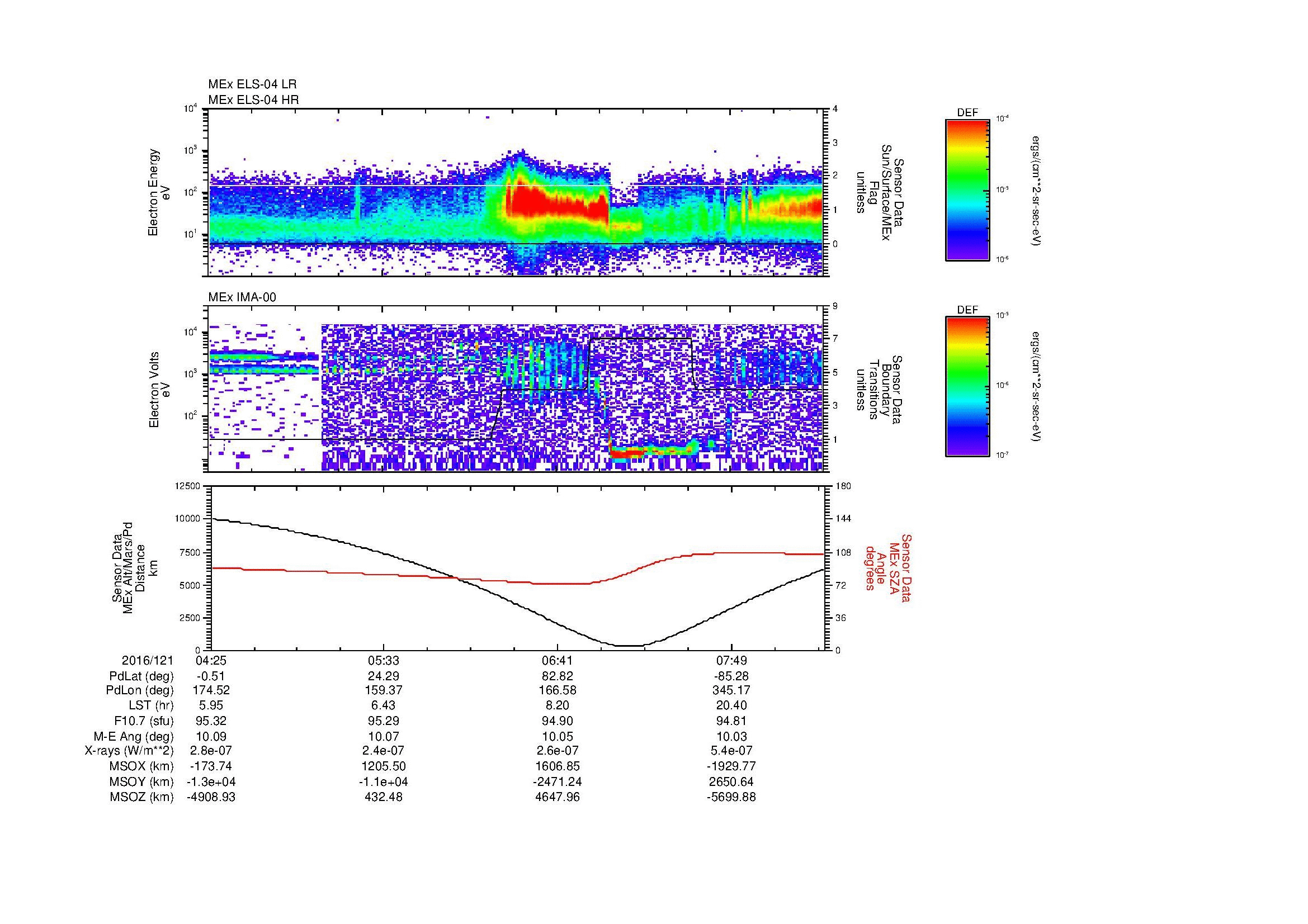The image size is (1308, 924).
Task: Click the MSOX value '1205.50'
Action: [385, 766]
